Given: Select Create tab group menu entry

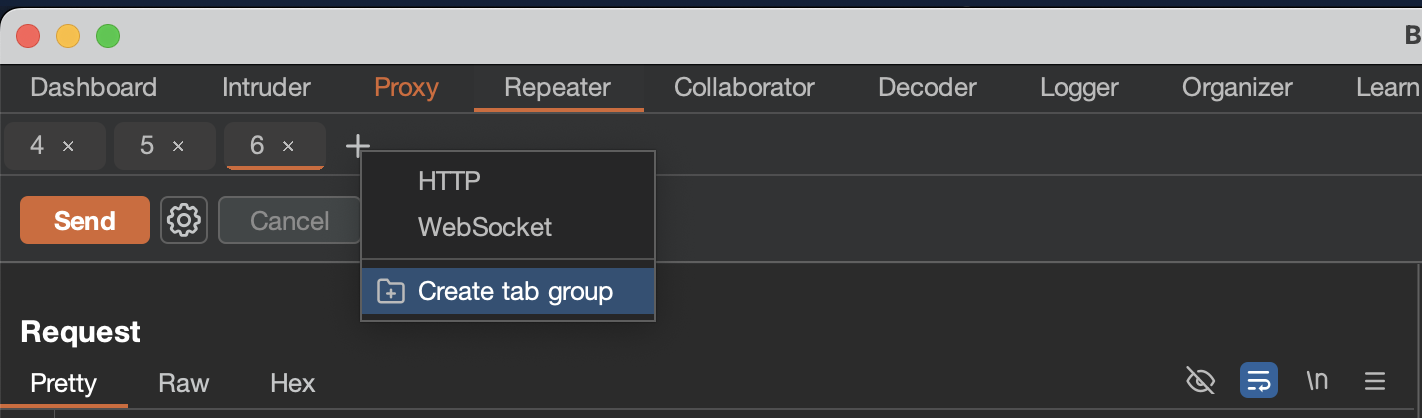Looking at the screenshot, I should pos(514,292).
